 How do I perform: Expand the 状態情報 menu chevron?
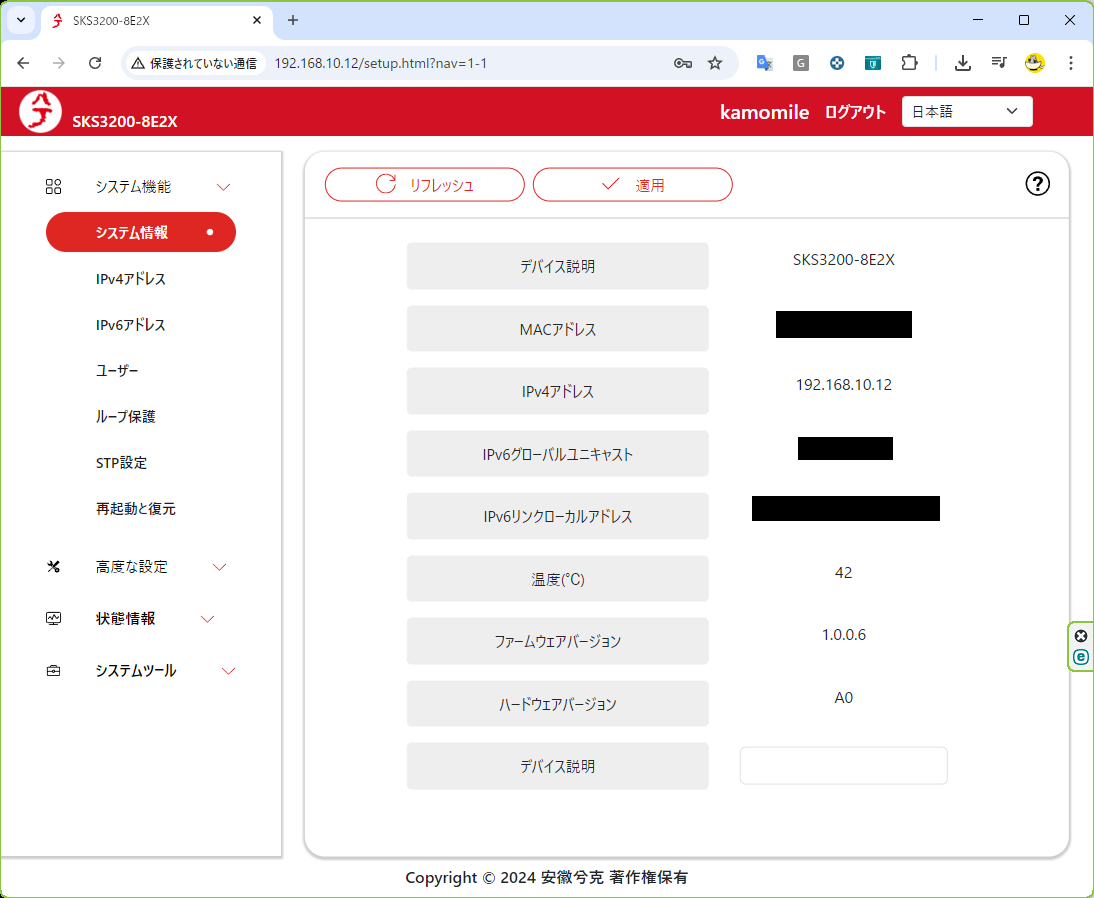click(x=207, y=619)
